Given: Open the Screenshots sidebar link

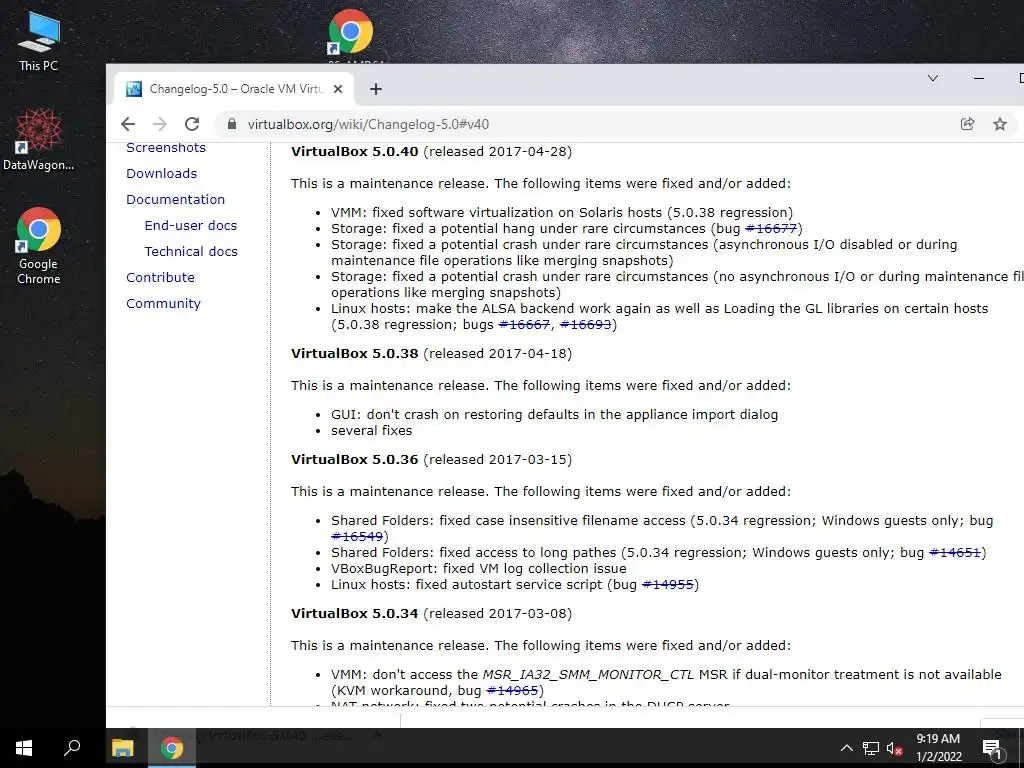Looking at the screenshot, I should (166, 148).
